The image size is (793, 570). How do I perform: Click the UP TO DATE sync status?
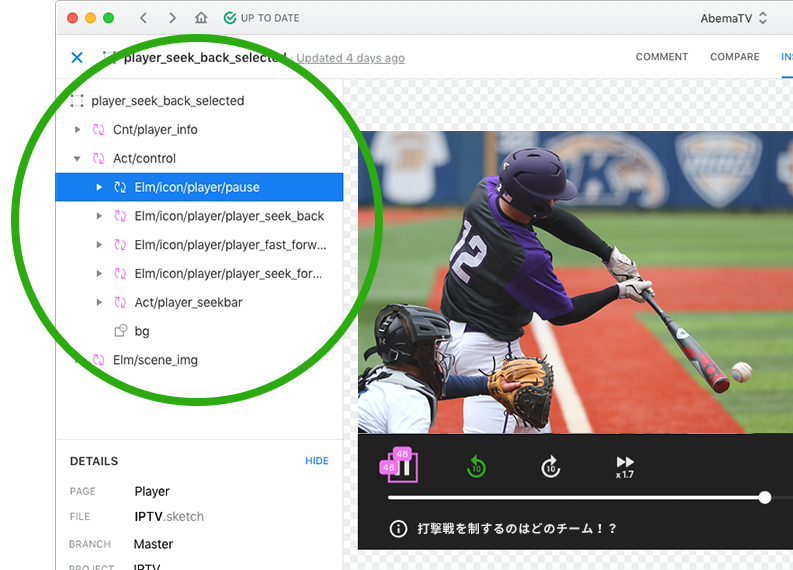[261, 18]
